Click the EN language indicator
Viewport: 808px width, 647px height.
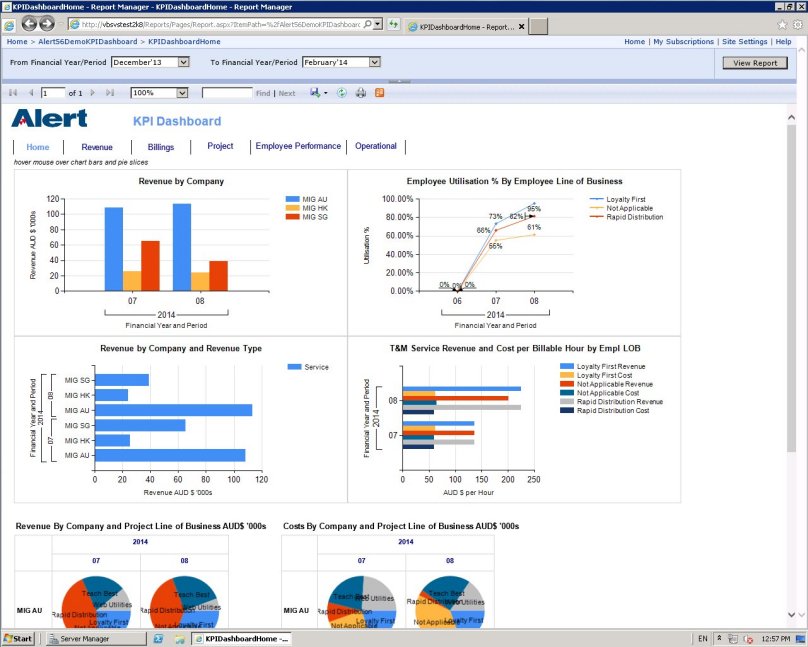702,639
